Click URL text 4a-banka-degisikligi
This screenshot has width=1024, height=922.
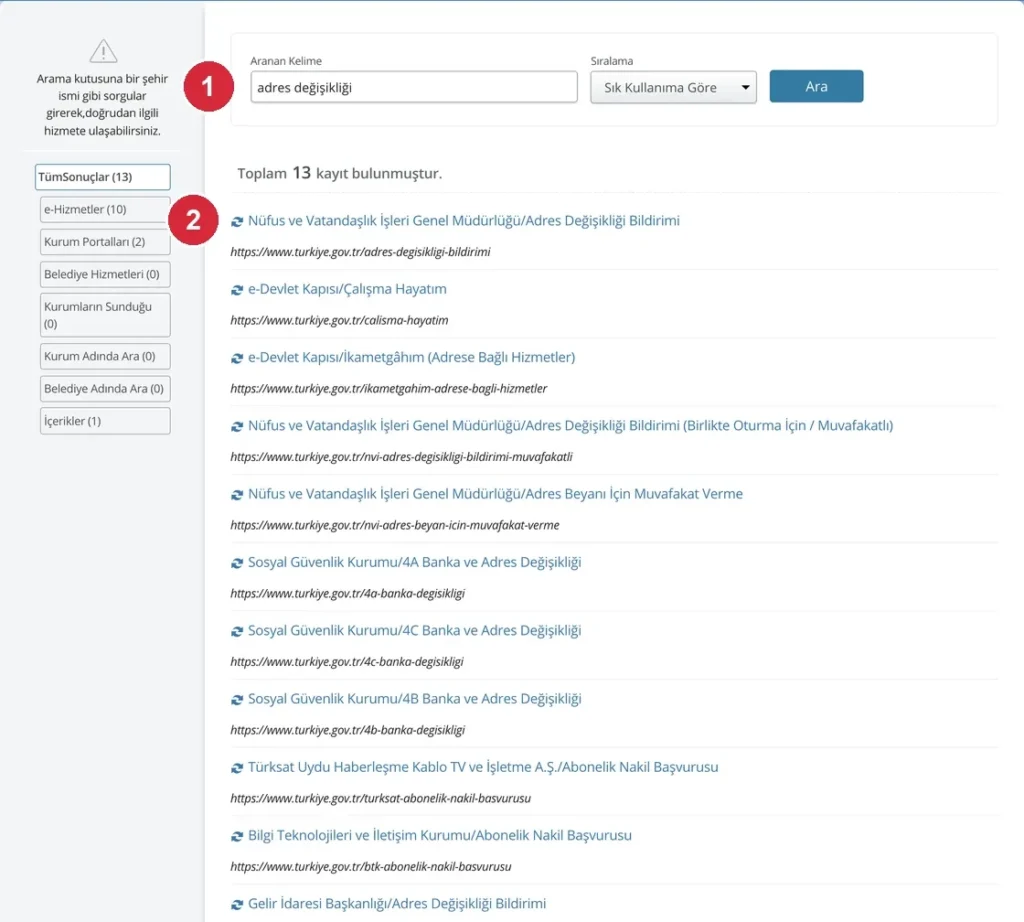pyautogui.click(x=347, y=594)
